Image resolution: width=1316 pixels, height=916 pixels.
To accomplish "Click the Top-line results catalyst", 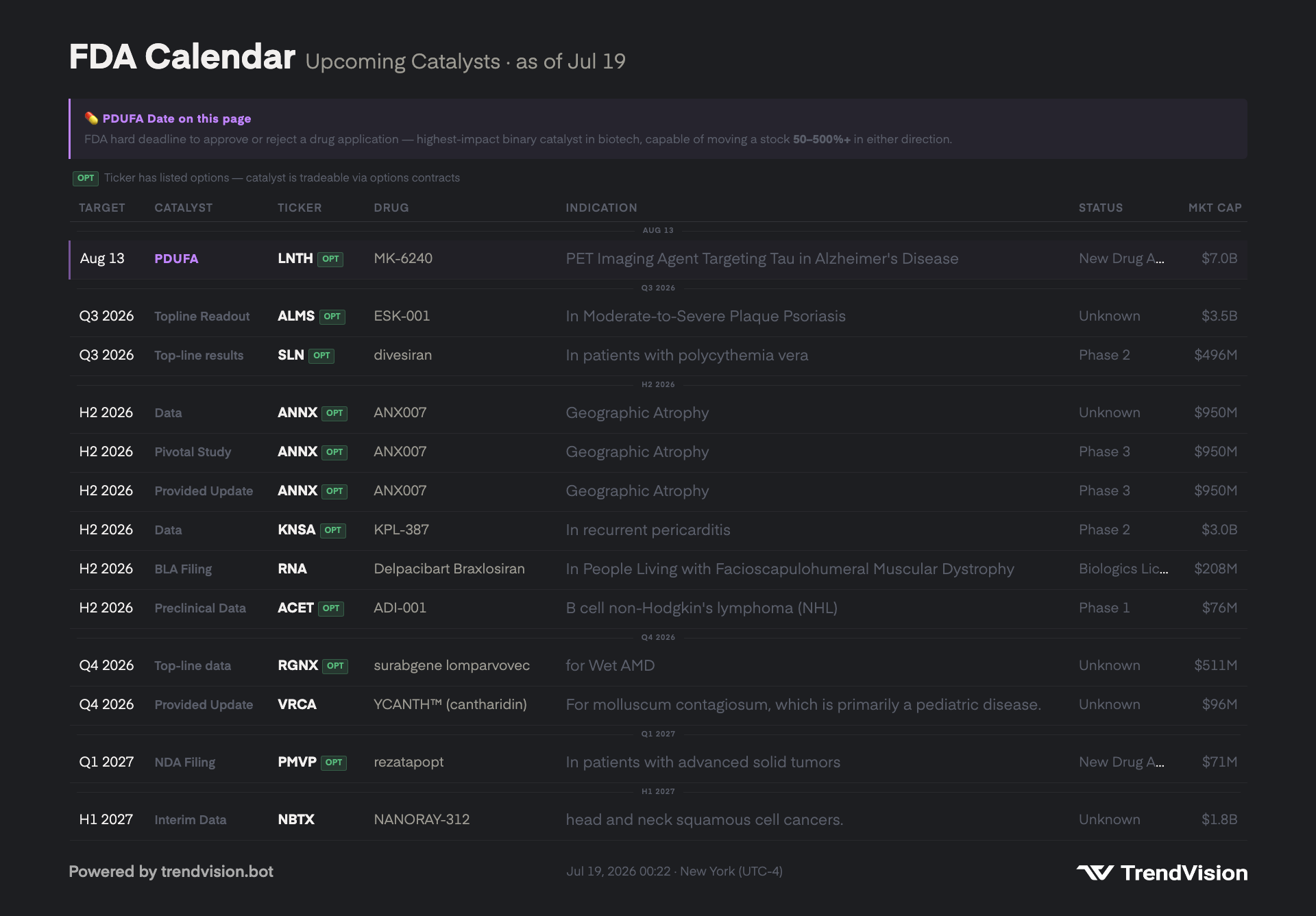I will point(199,355).
